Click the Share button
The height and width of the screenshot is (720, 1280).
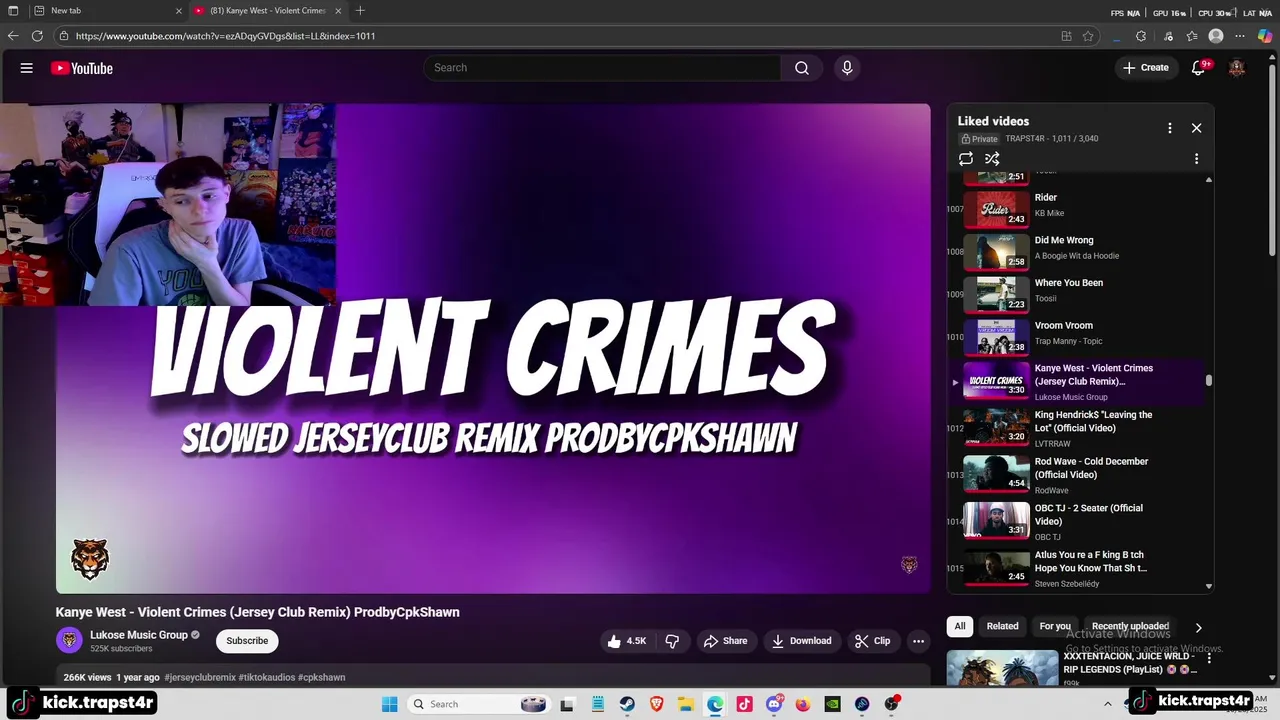point(725,641)
